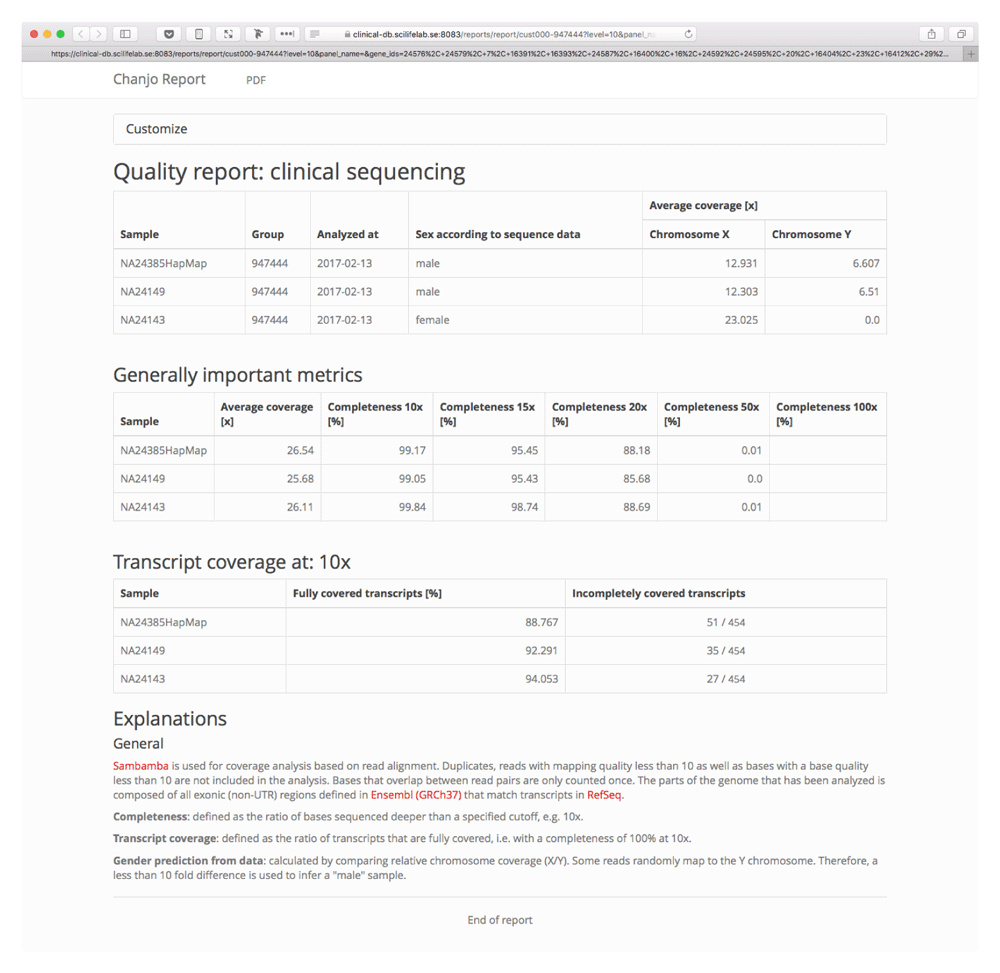The width and height of the screenshot is (1000, 973).
Task: Toggle the Safari sidebar button
Action: pyautogui.click(x=126, y=34)
